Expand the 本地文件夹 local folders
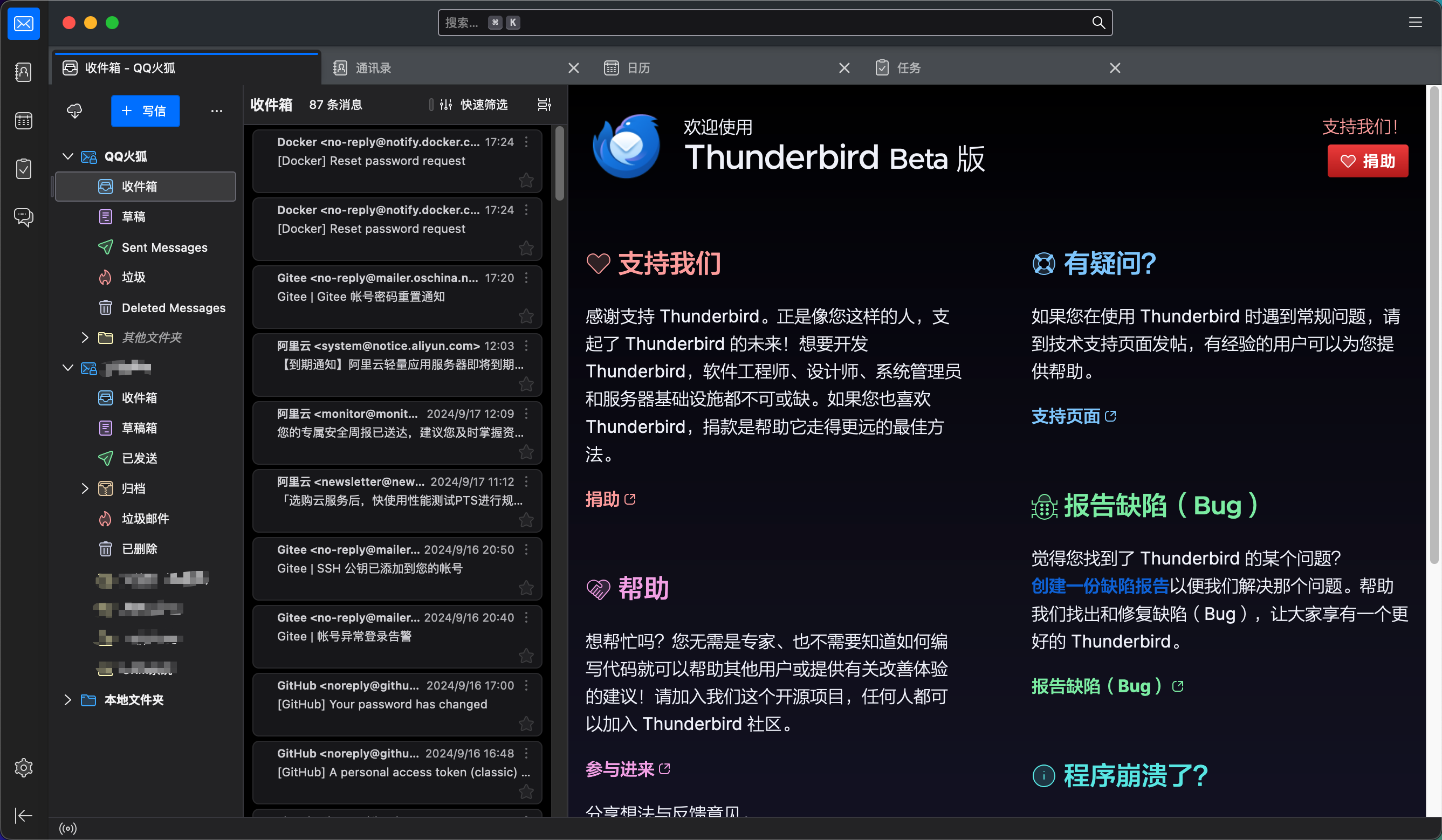The width and height of the screenshot is (1442, 840). point(67,700)
